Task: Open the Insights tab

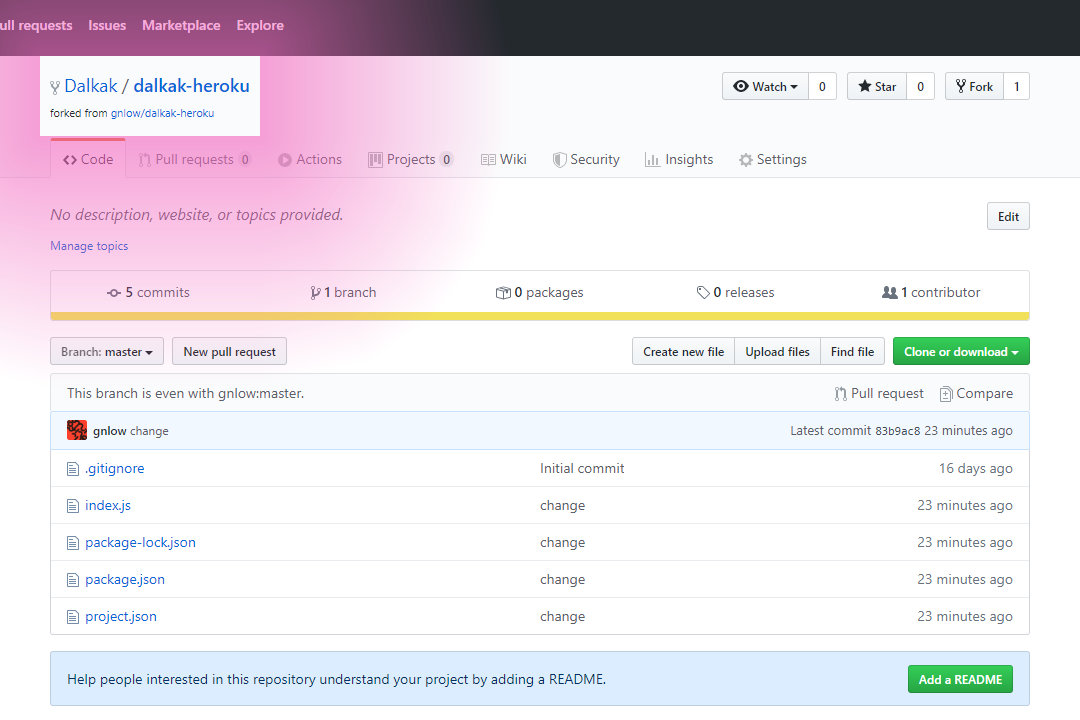Action: (x=679, y=159)
